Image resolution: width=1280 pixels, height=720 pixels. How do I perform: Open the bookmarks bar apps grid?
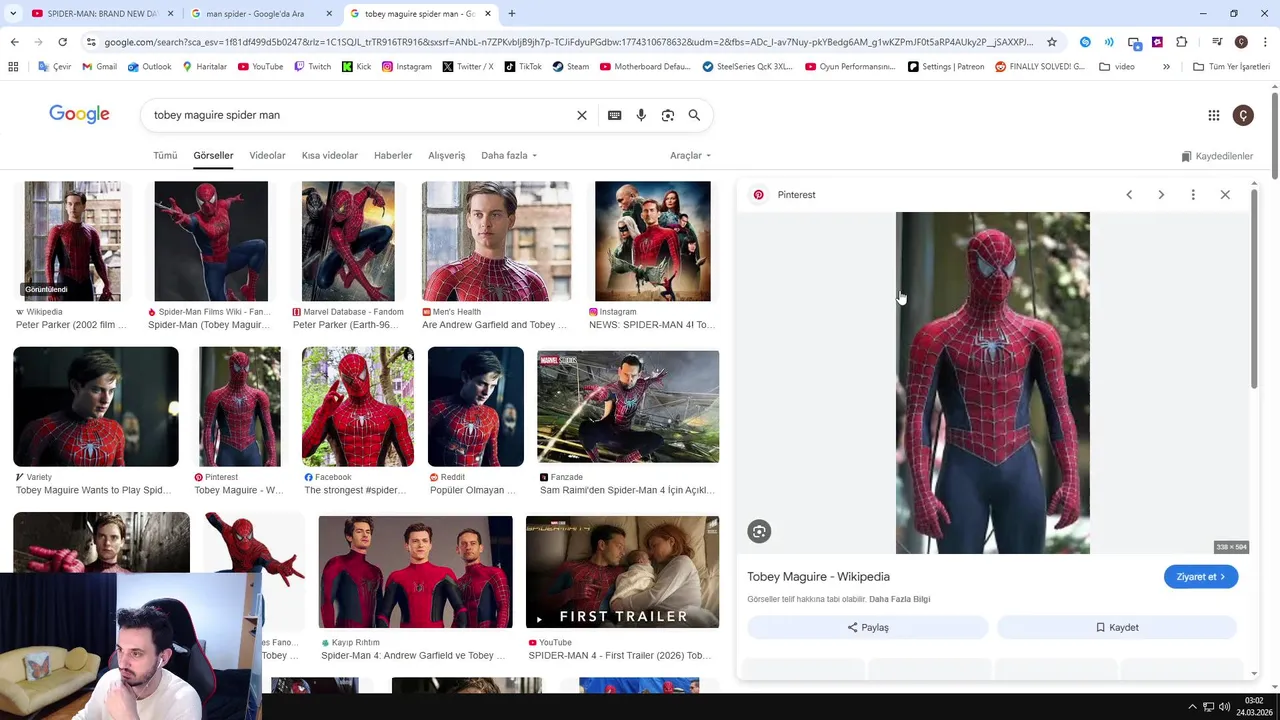(13, 67)
